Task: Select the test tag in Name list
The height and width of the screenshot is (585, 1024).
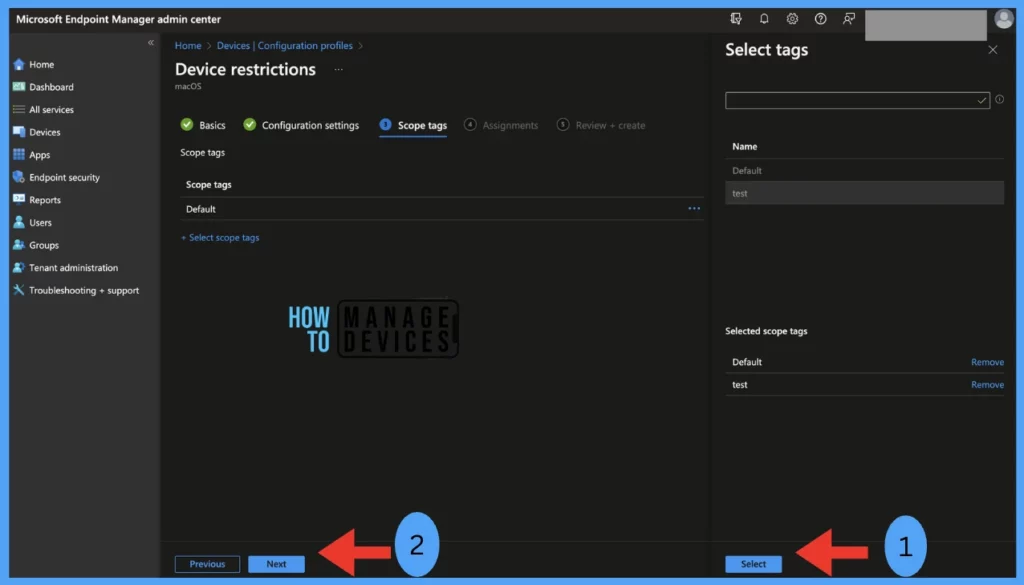Action: click(x=864, y=193)
